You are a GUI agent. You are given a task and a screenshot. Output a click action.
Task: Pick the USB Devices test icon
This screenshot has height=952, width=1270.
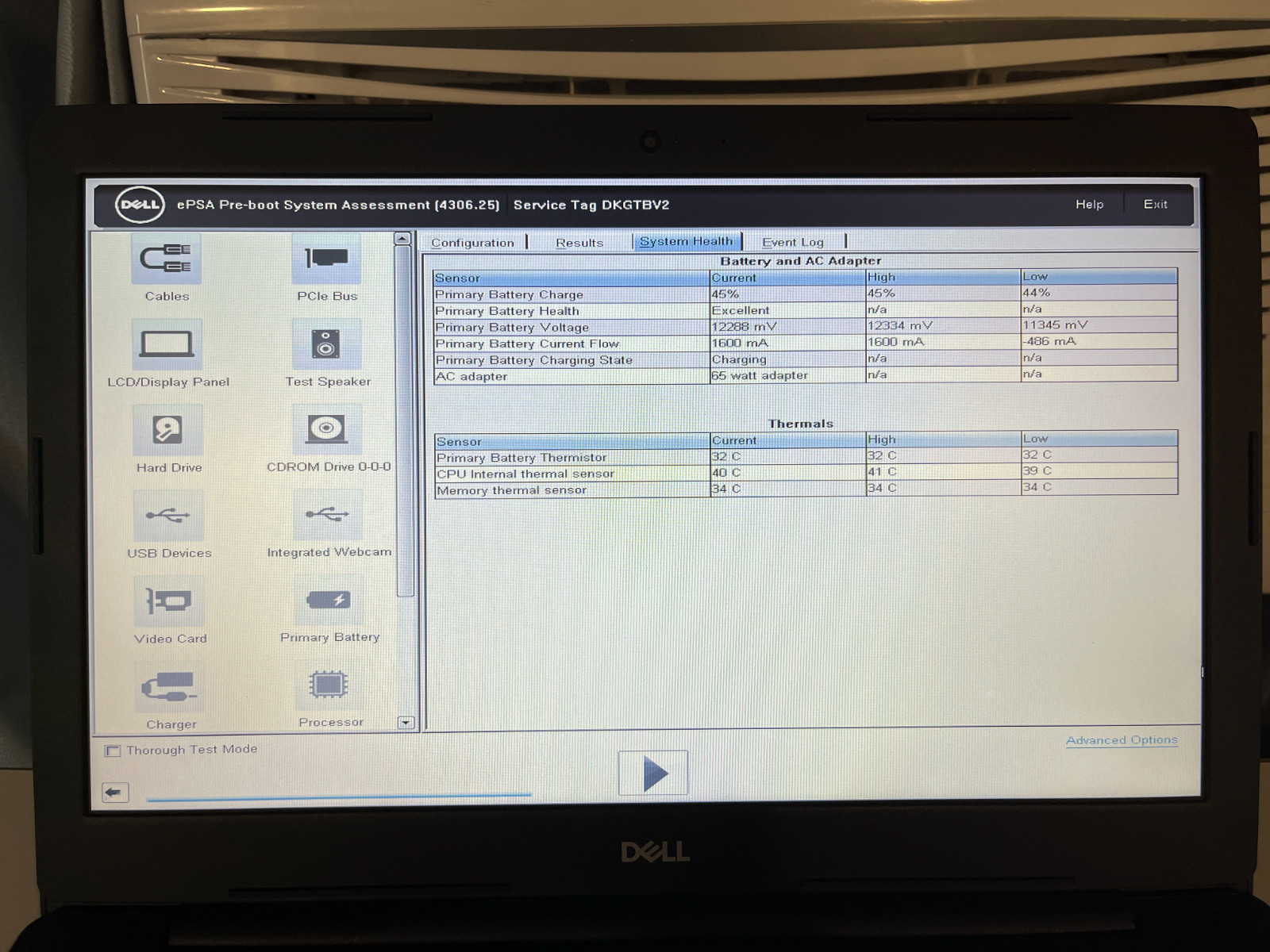click(x=168, y=516)
